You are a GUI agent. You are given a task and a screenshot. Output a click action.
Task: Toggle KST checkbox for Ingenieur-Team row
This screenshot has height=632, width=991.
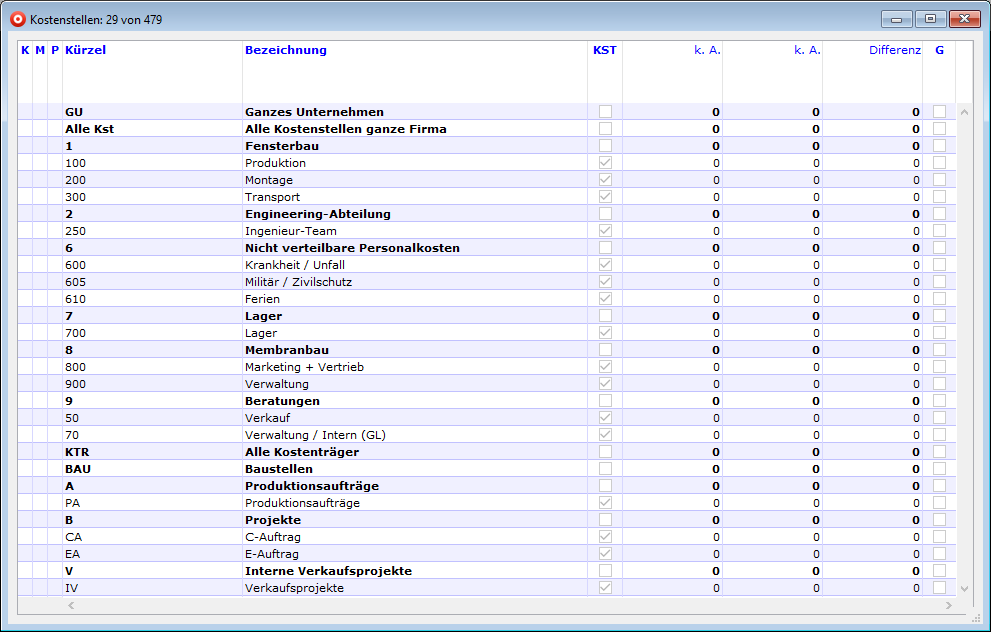point(605,231)
